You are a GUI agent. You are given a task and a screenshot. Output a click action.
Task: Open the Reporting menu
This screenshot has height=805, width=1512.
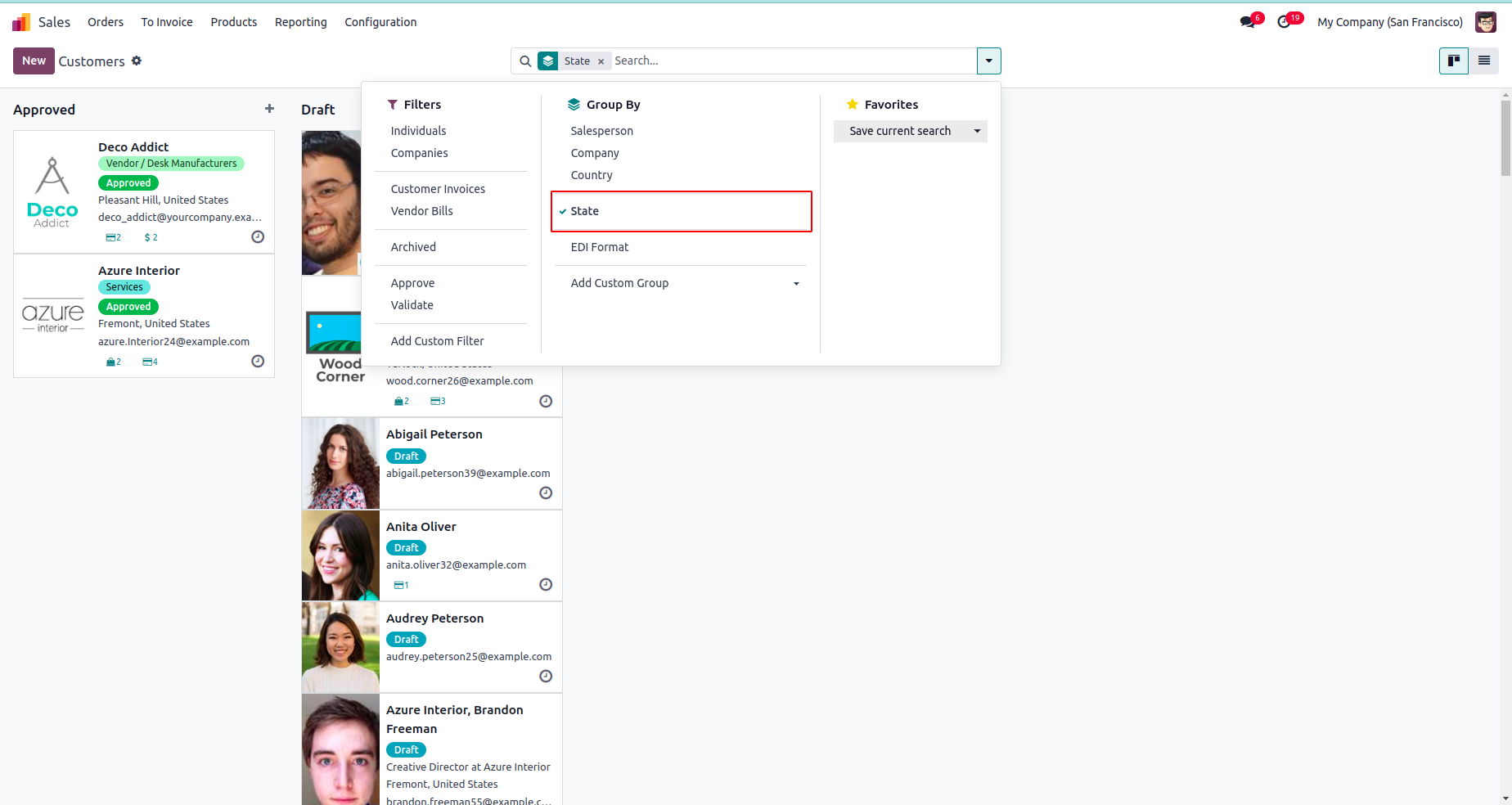(300, 22)
